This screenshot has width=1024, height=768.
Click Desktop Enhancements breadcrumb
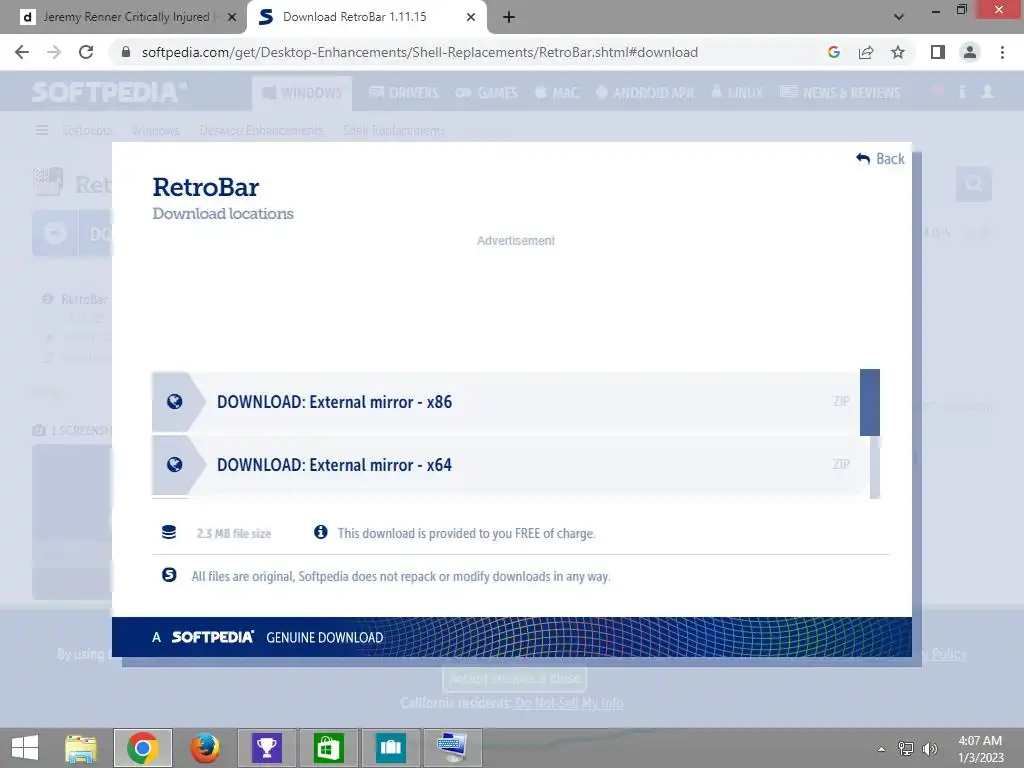tap(261, 131)
